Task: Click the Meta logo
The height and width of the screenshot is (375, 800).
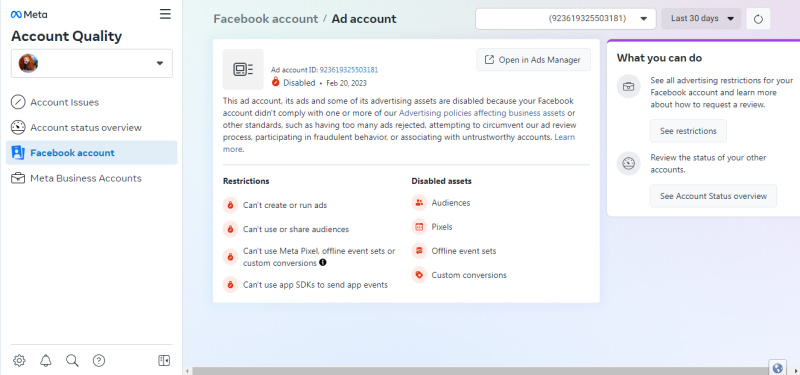Action: click(29, 15)
